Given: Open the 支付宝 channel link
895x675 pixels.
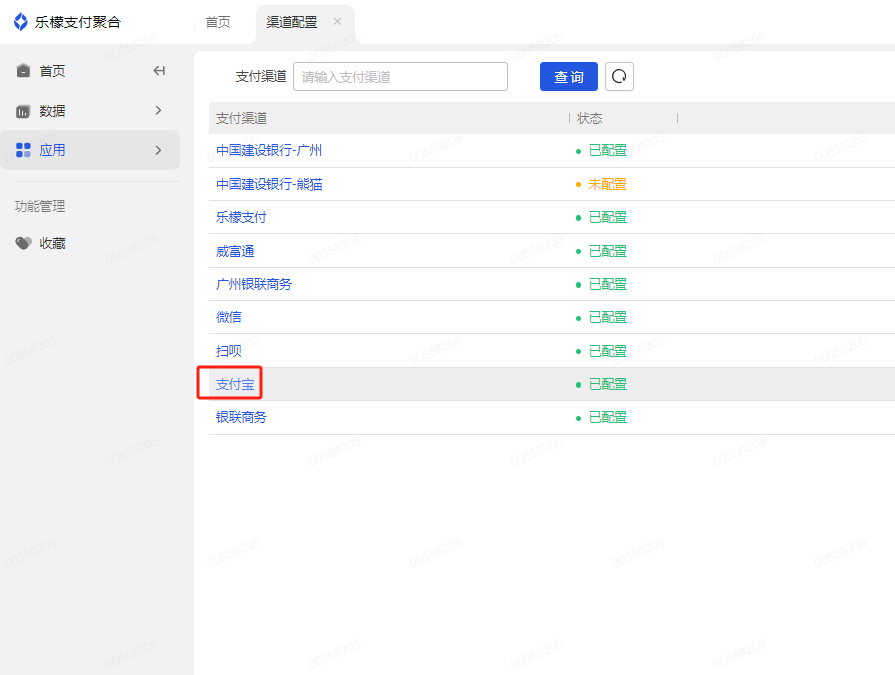Looking at the screenshot, I should (235, 384).
